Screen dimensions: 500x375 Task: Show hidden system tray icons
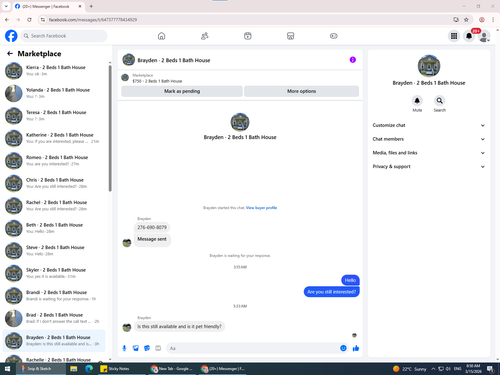433,369
